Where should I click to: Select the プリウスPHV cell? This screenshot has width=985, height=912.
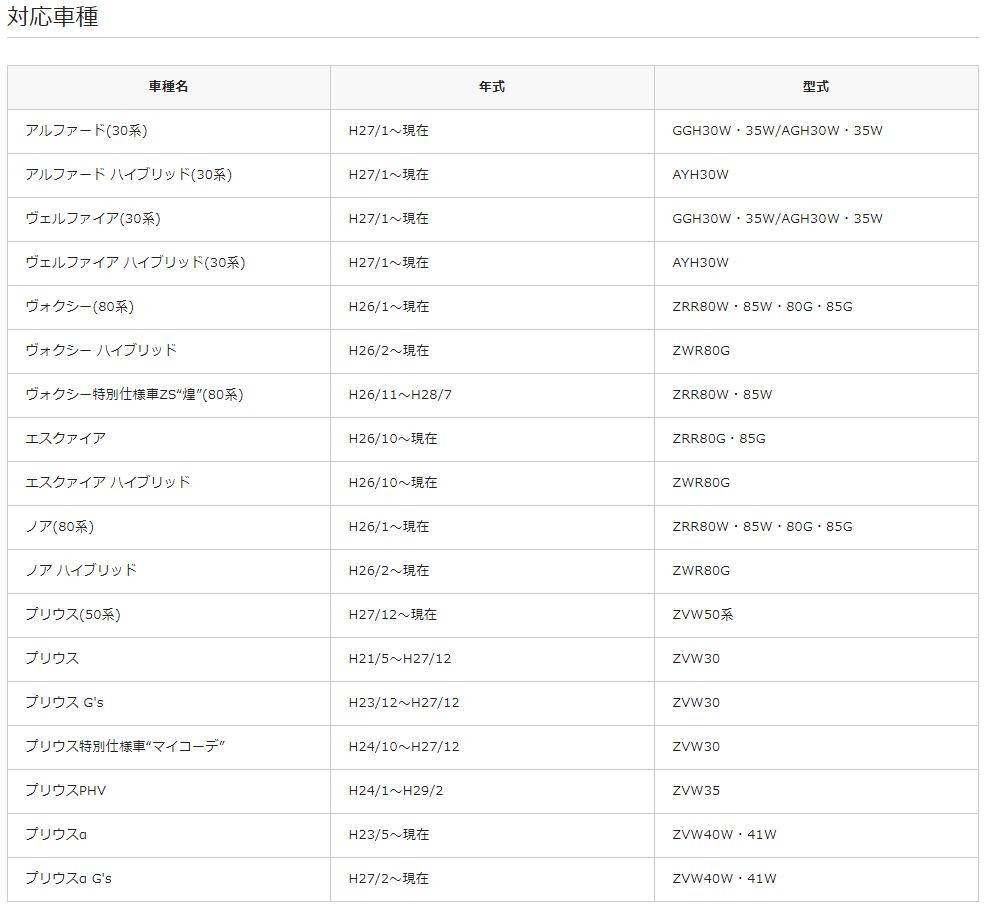(x=168, y=790)
